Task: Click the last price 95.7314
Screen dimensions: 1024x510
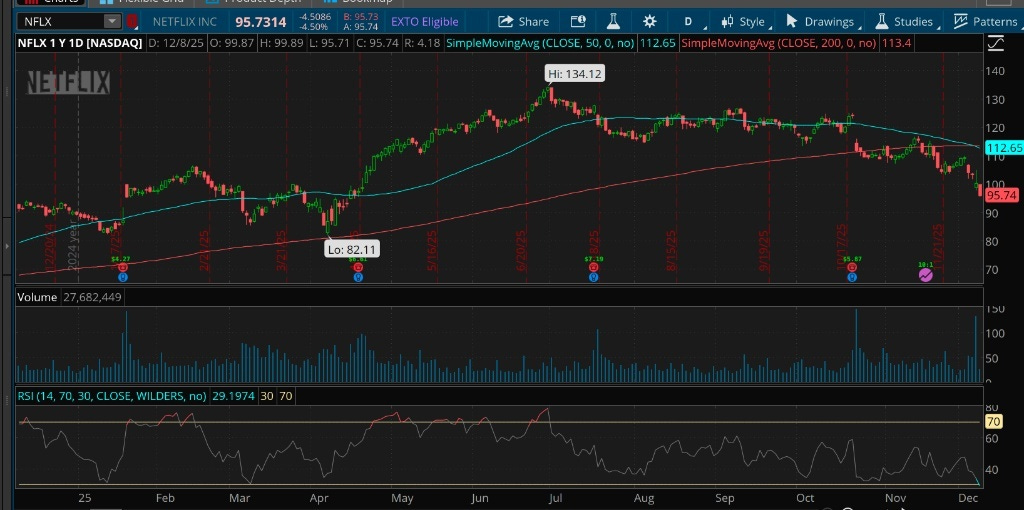Action: click(x=261, y=22)
